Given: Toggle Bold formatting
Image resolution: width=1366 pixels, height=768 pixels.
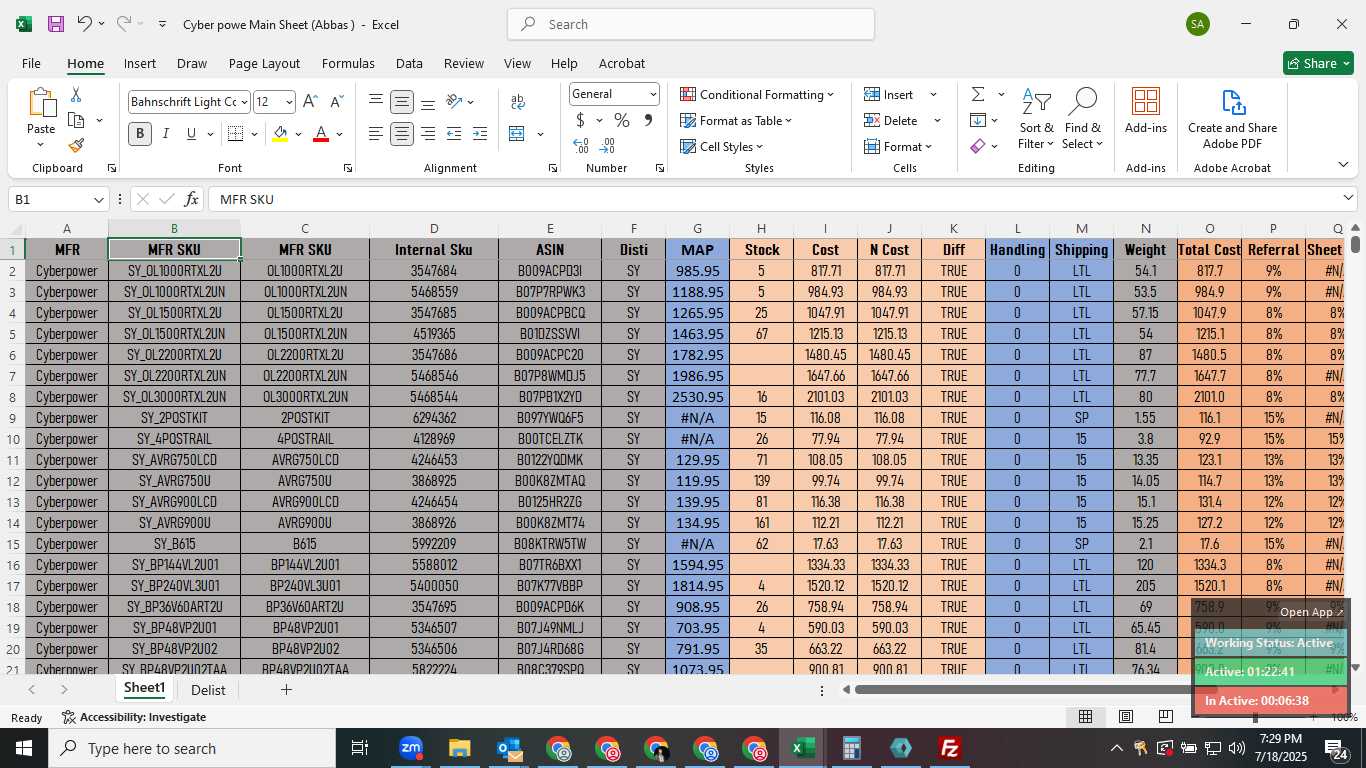Looking at the screenshot, I should click(x=140, y=134).
